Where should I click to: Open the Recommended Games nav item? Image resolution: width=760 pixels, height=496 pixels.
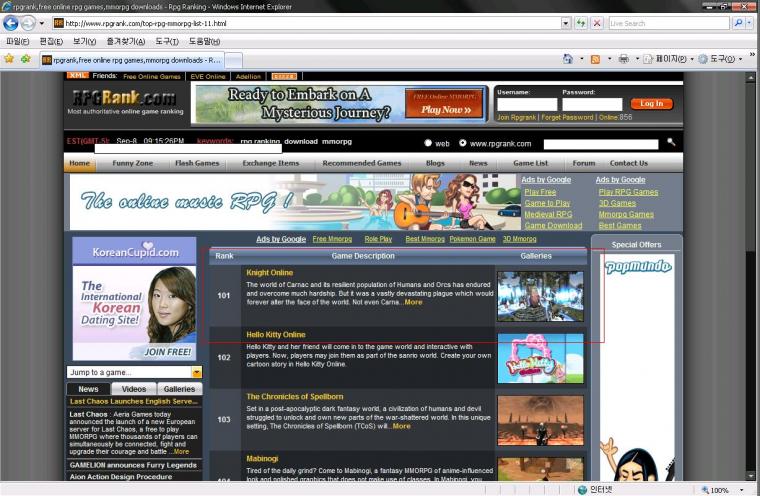[x=362, y=163]
